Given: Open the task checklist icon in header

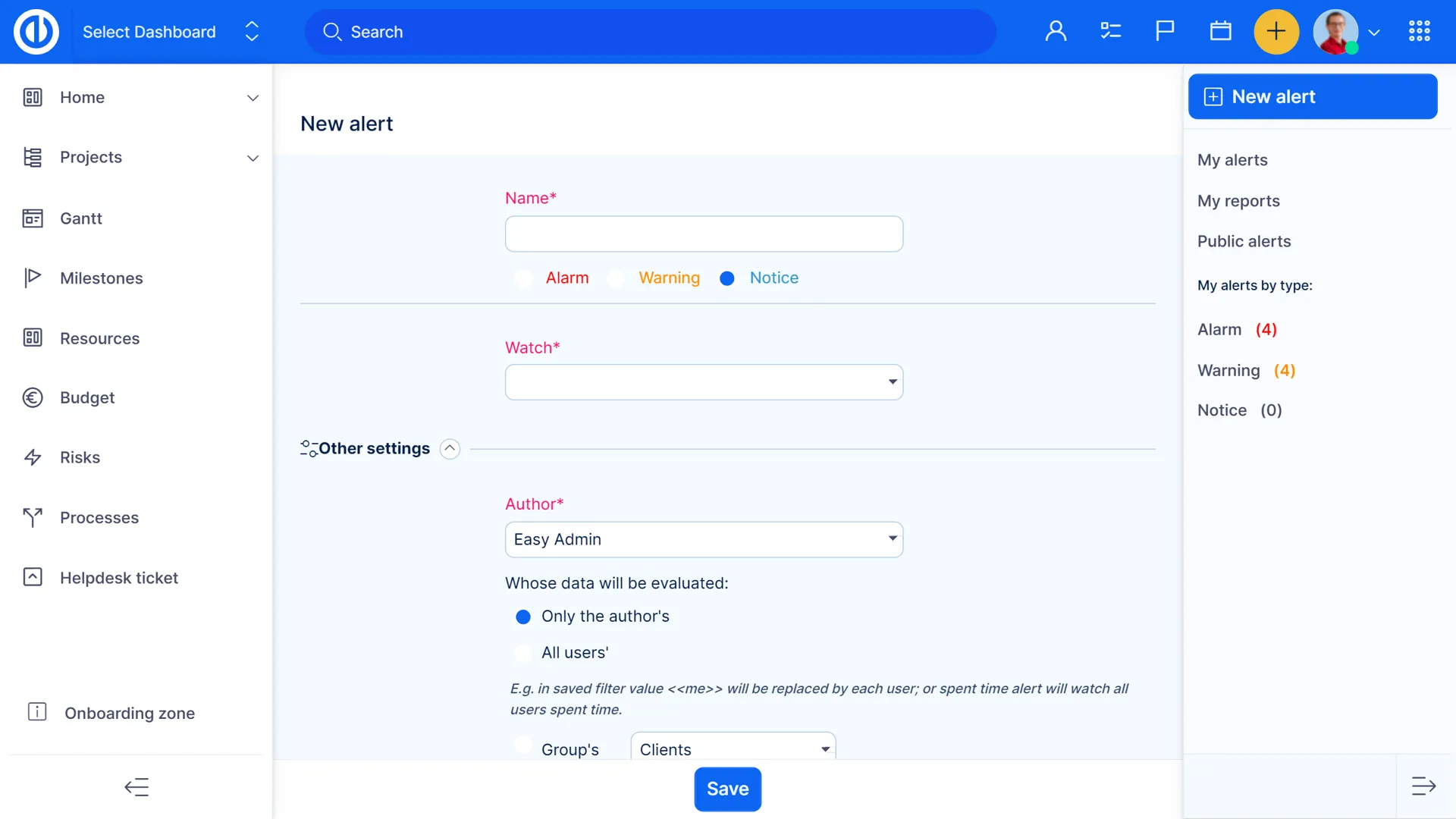Looking at the screenshot, I should (1110, 31).
